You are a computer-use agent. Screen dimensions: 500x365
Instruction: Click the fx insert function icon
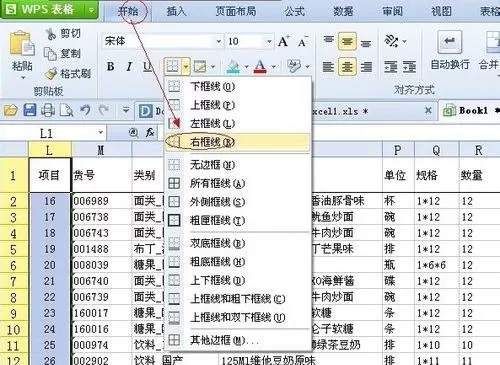pos(150,133)
